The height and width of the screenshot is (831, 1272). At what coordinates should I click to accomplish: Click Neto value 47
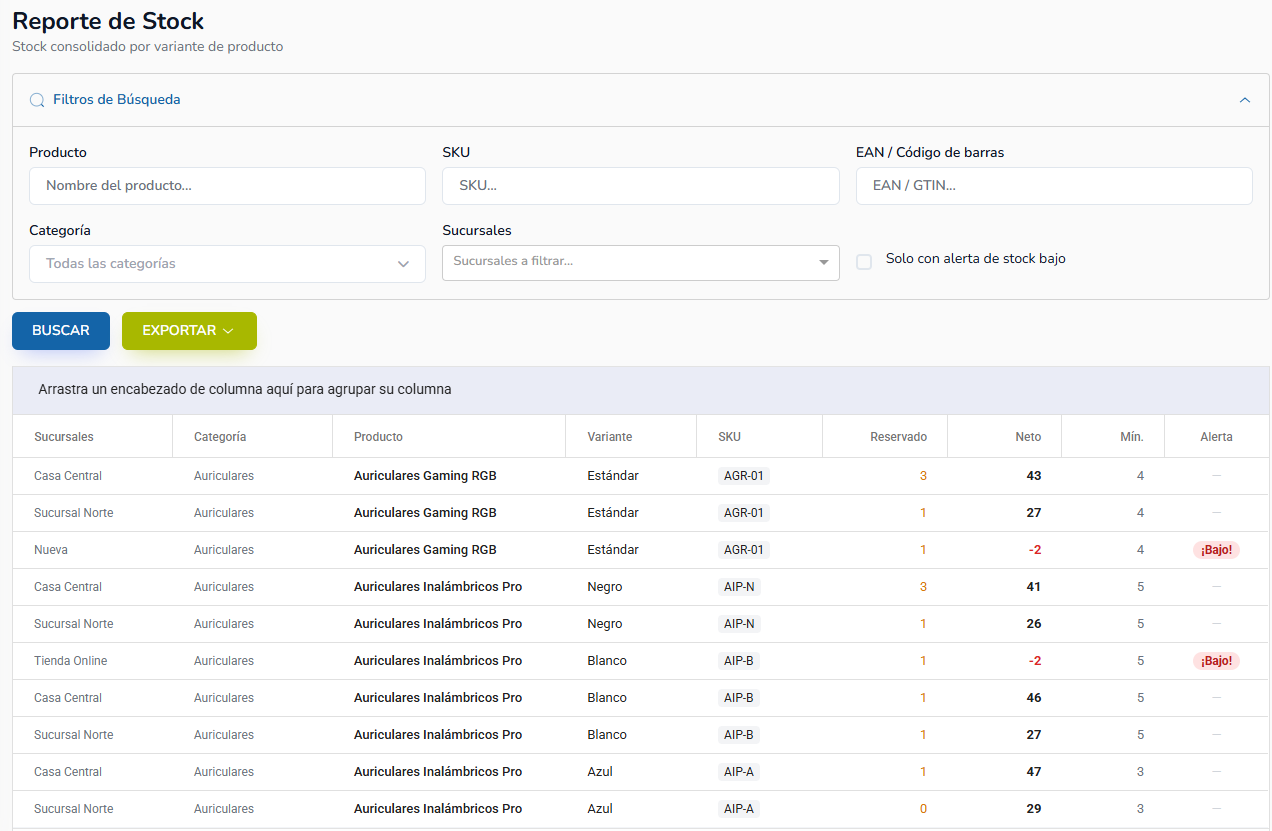[x=1034, y=772]
